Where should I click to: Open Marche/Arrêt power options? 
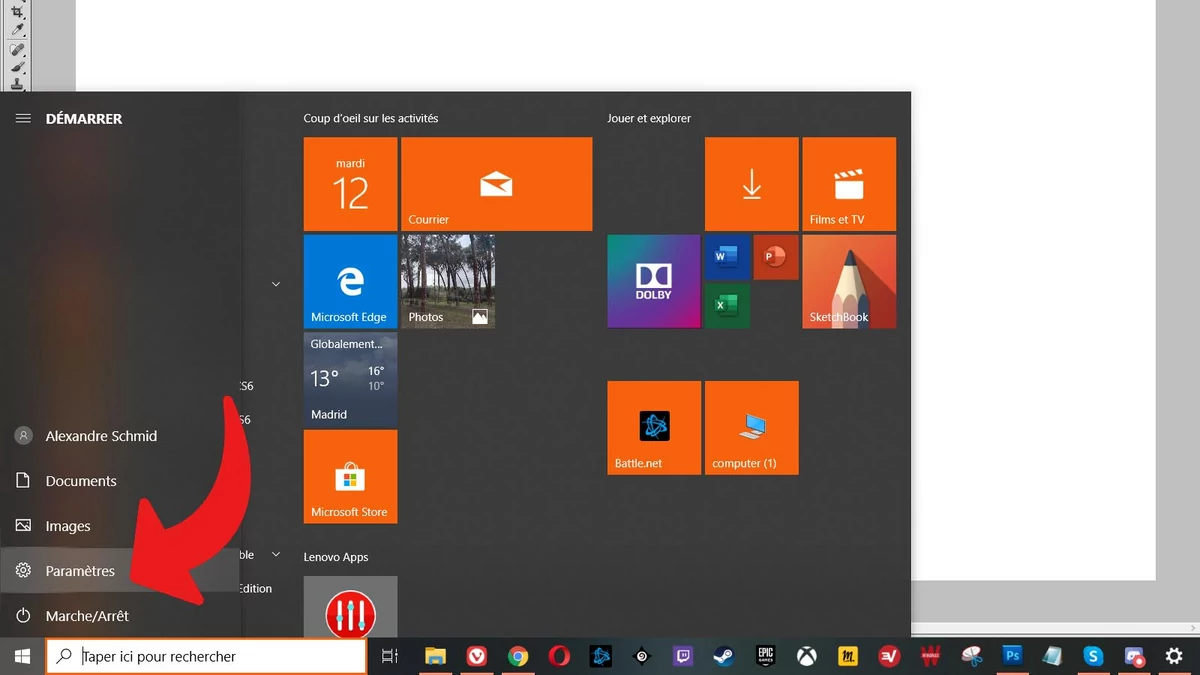87,616
